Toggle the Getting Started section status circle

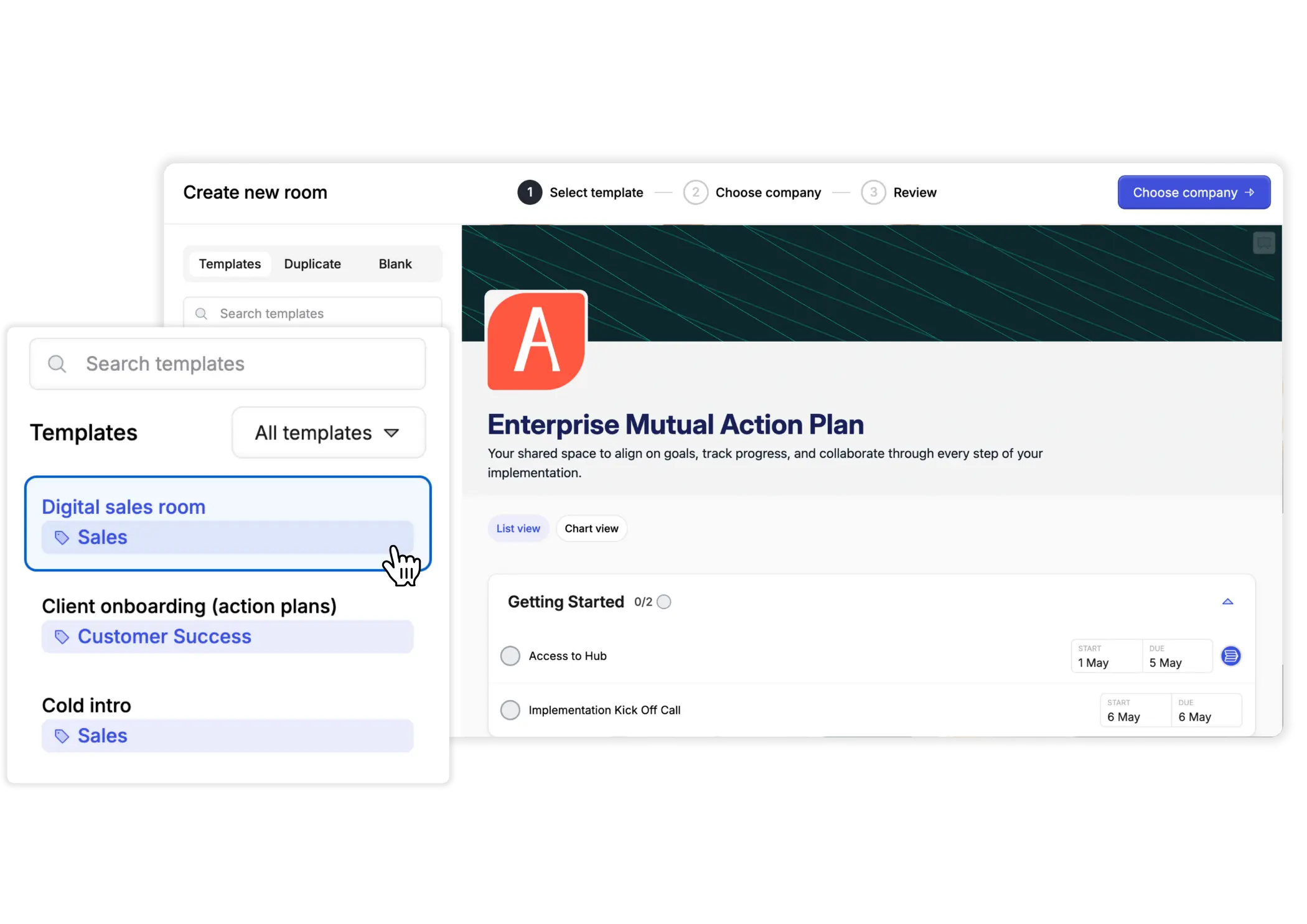[664, 602]
